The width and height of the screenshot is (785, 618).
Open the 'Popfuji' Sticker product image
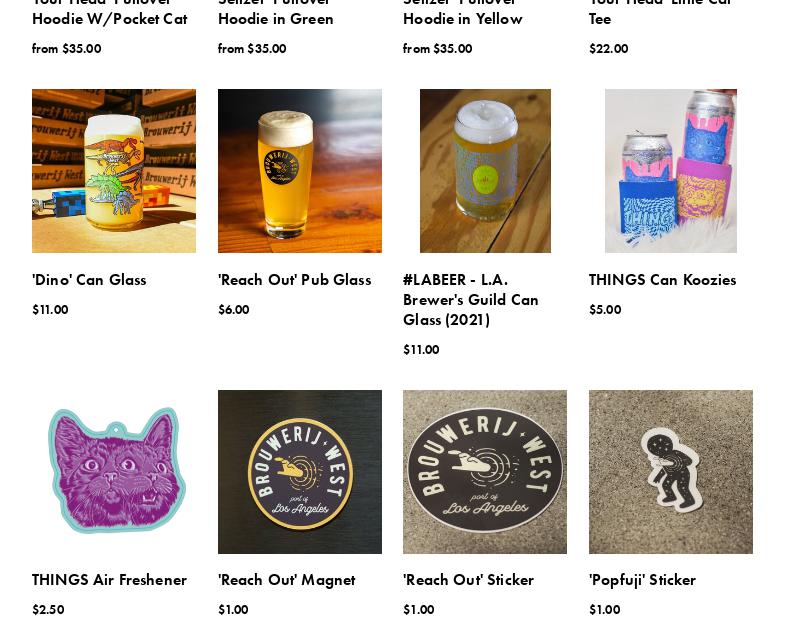(x=670, y=472)
